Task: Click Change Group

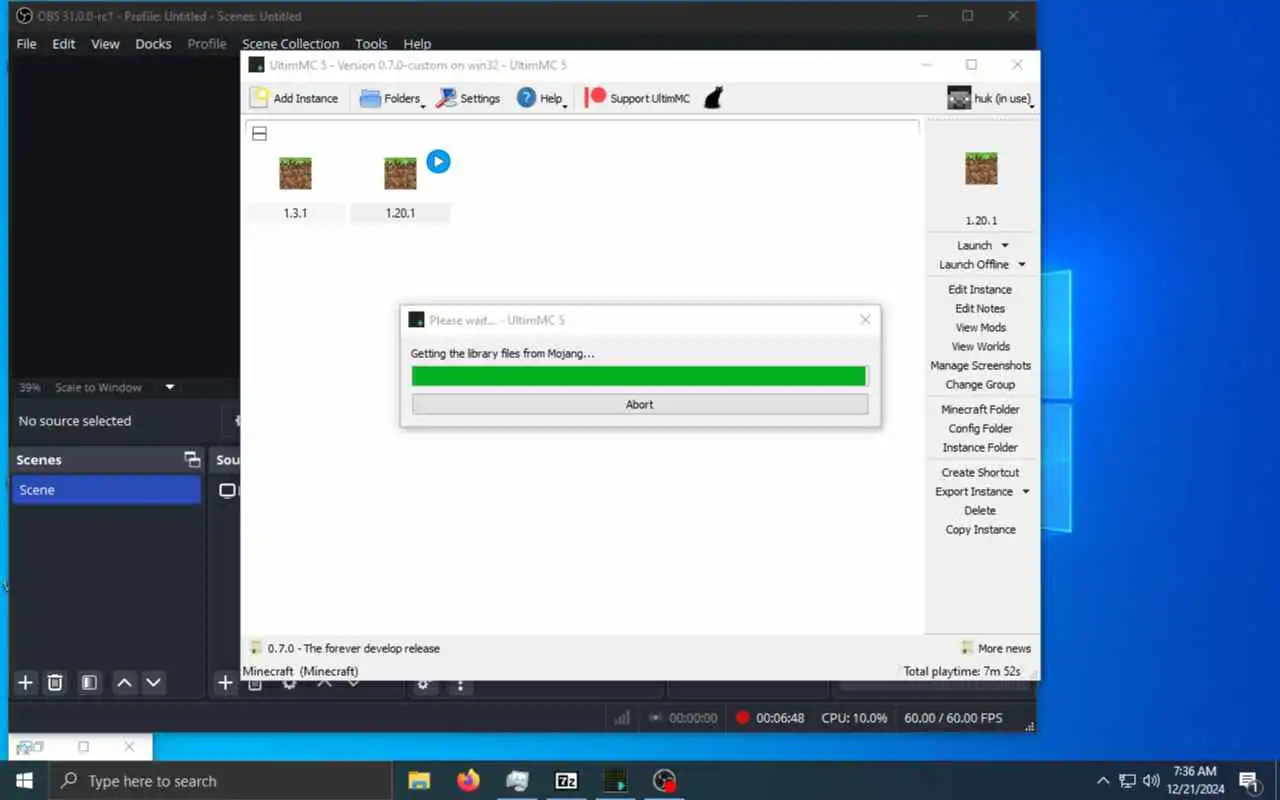Action: pyautogui.click(x=980, y=384)
